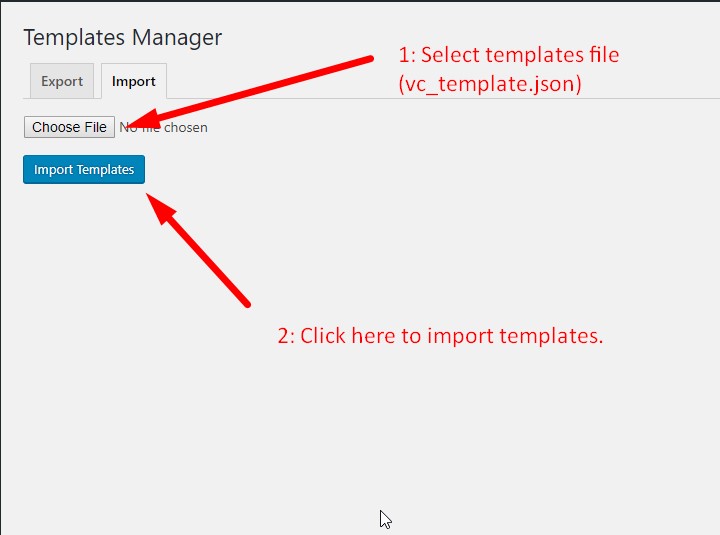
Task: Select the Import tab
Action: 134,81
